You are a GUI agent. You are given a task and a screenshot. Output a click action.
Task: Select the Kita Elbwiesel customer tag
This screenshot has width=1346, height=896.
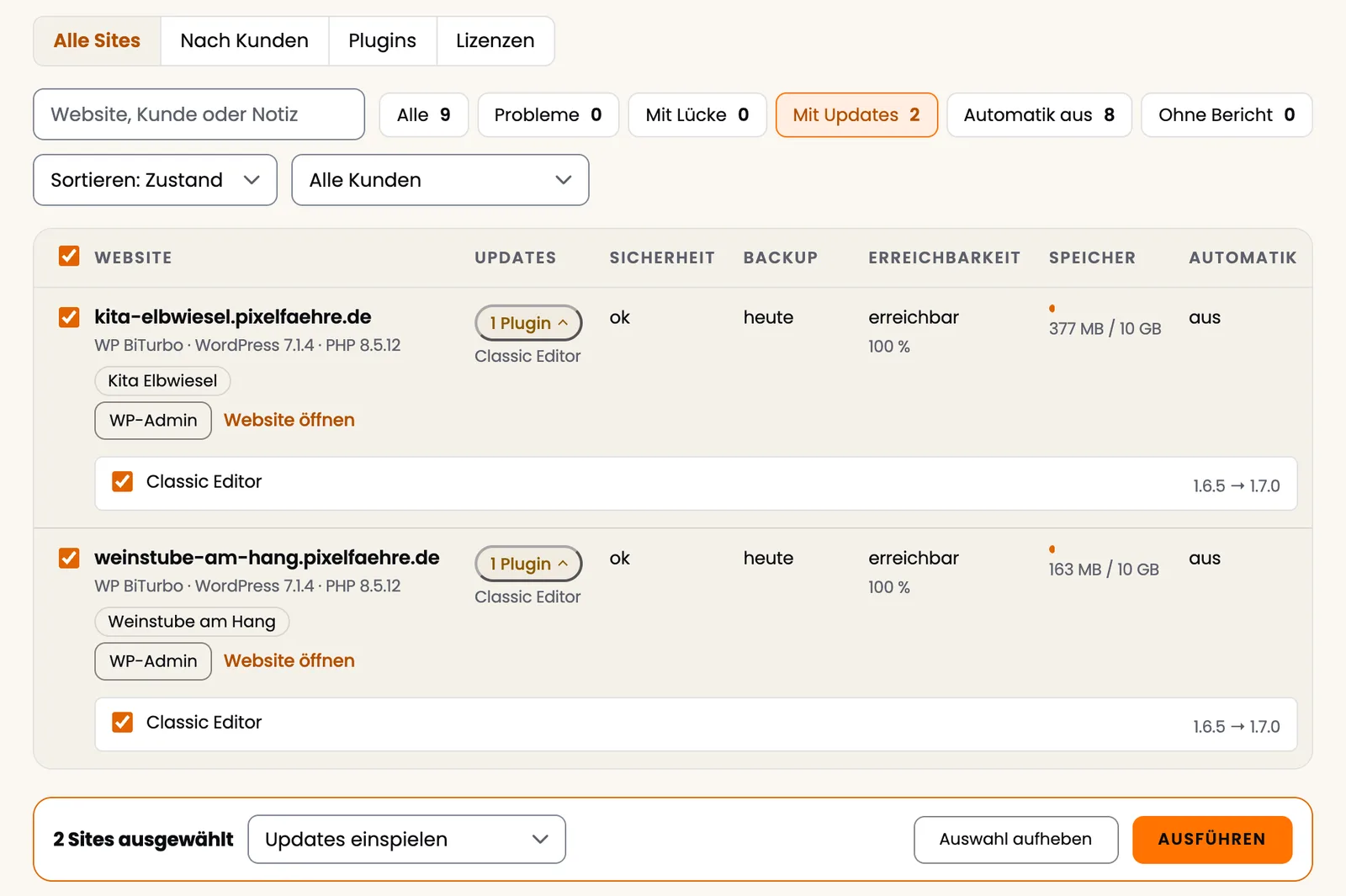click(162, 381)
